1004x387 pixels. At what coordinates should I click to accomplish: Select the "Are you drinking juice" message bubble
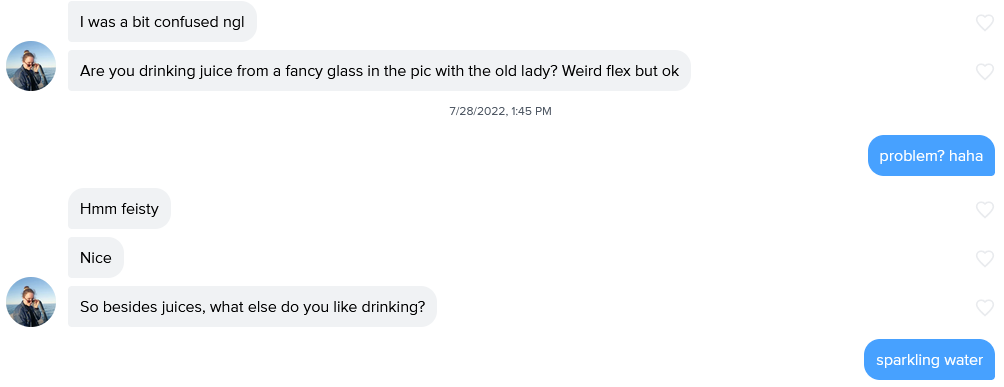coord(379,70)
